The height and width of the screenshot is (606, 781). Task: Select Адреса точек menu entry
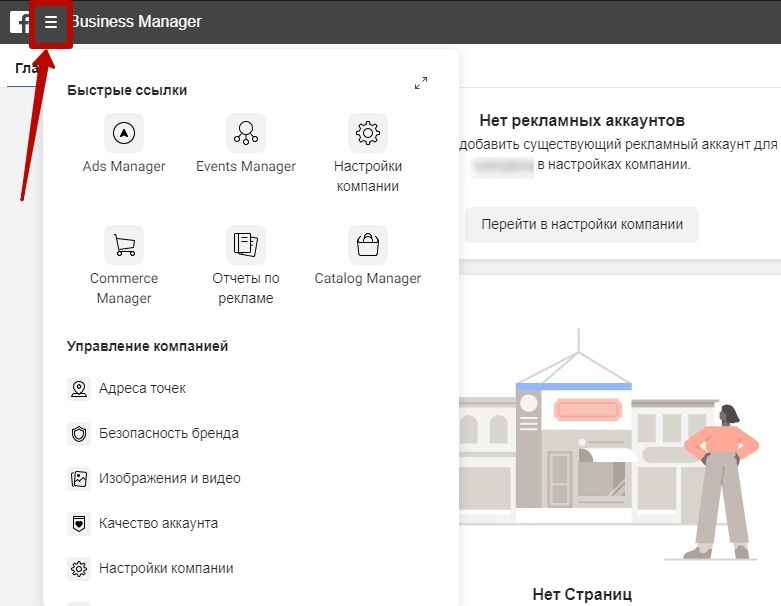tap(142, 388)
